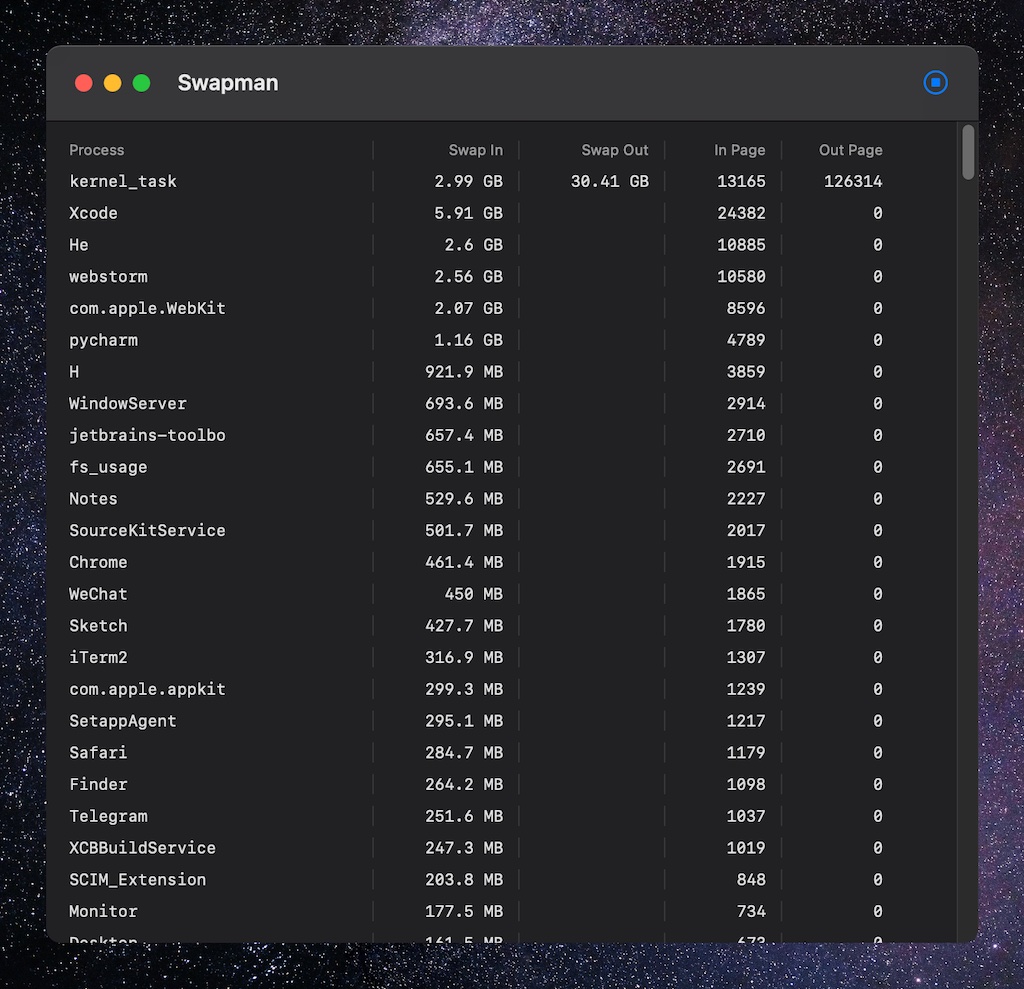This screenshot has height=989, width=1024.
Task: Sort by the Swap Out column header
Action: click(615, 150)
